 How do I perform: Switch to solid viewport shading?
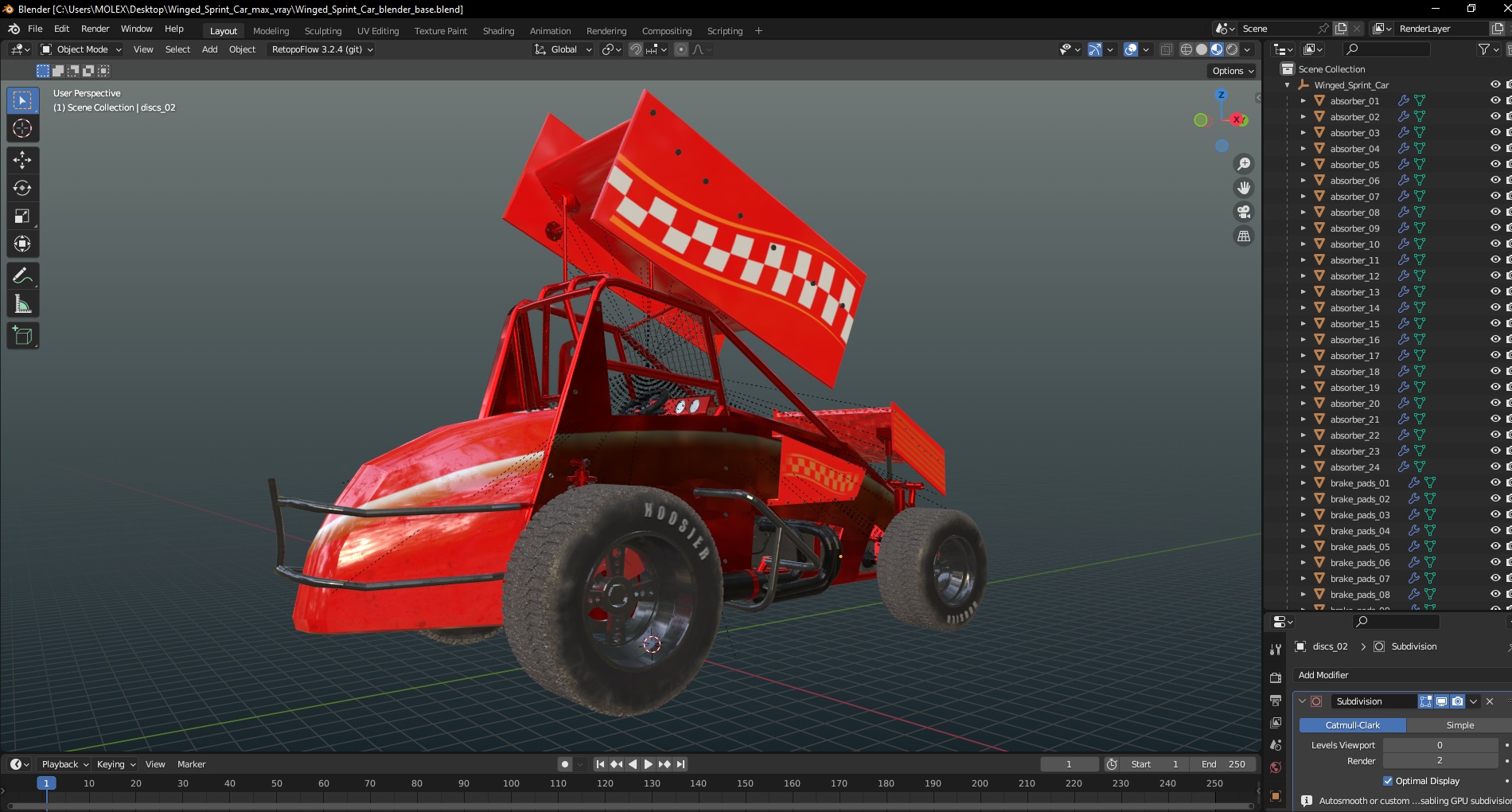[1202, 49]
